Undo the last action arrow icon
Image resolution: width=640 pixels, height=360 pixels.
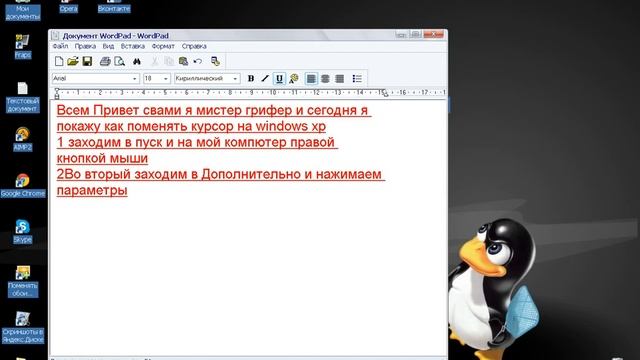198,61
